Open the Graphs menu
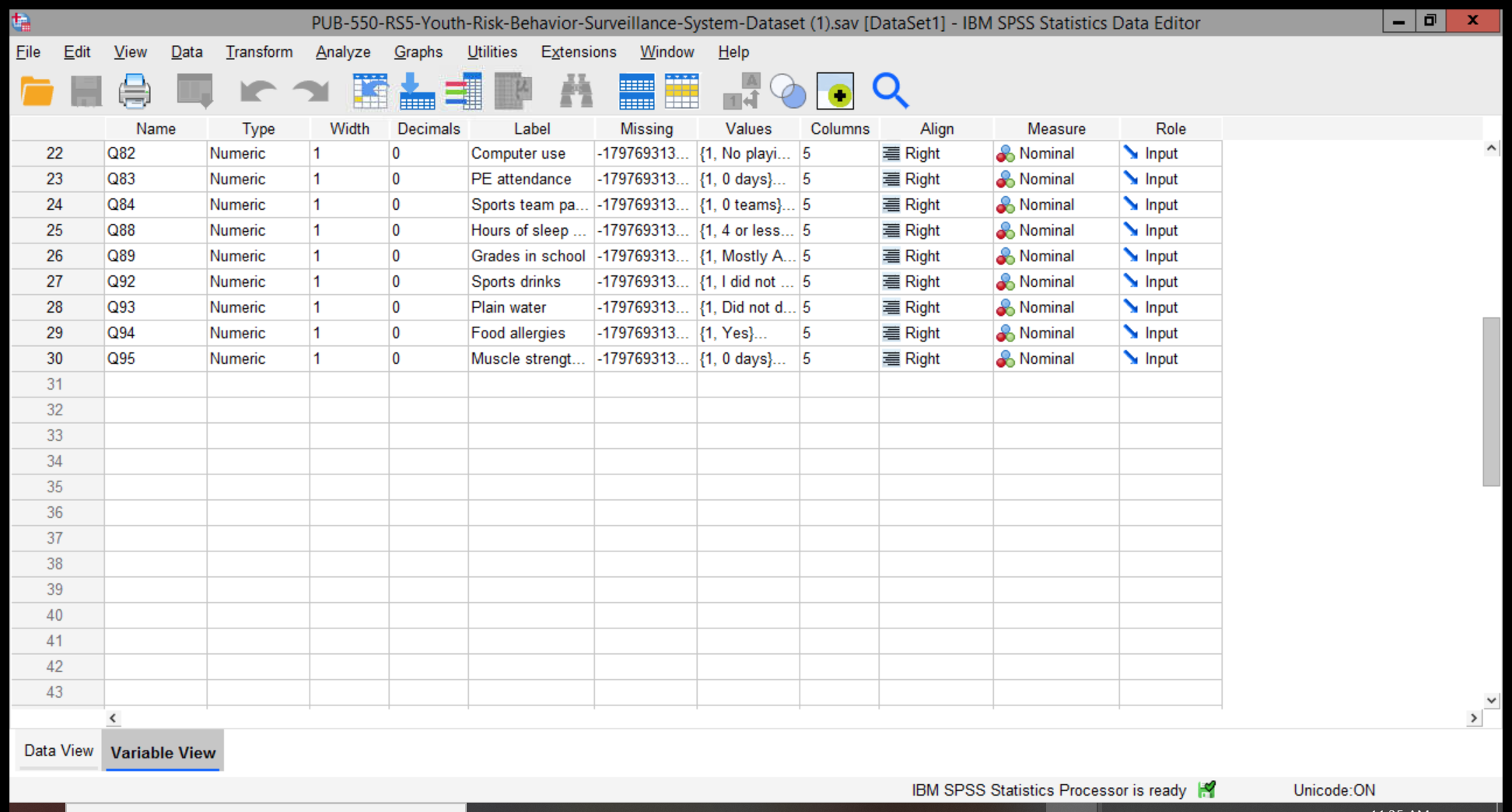This screenshot has width=1512, height=812. (x=418, y=52)
